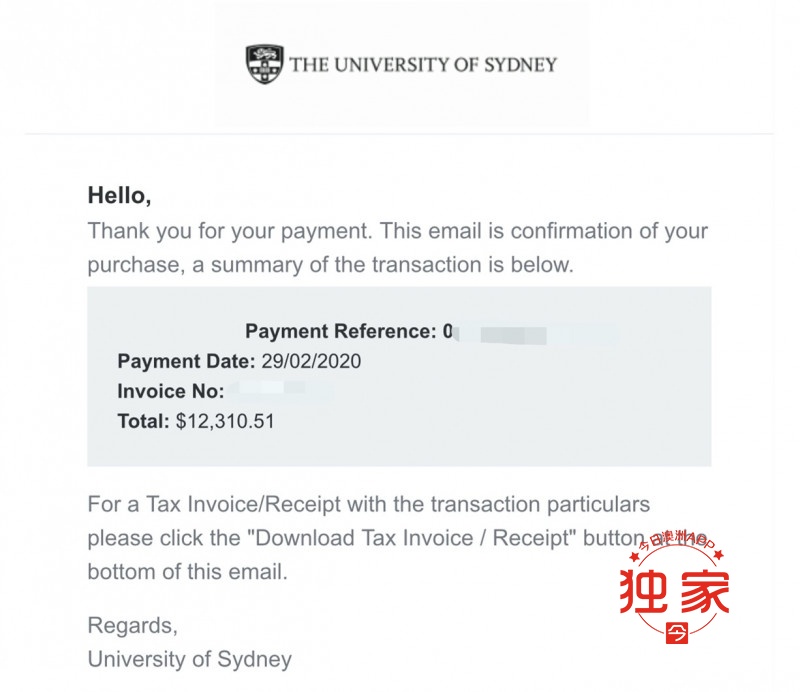The width and height of the screenshot is (800, 692).
Task: Click the Total label
Action: click(143, 422)
